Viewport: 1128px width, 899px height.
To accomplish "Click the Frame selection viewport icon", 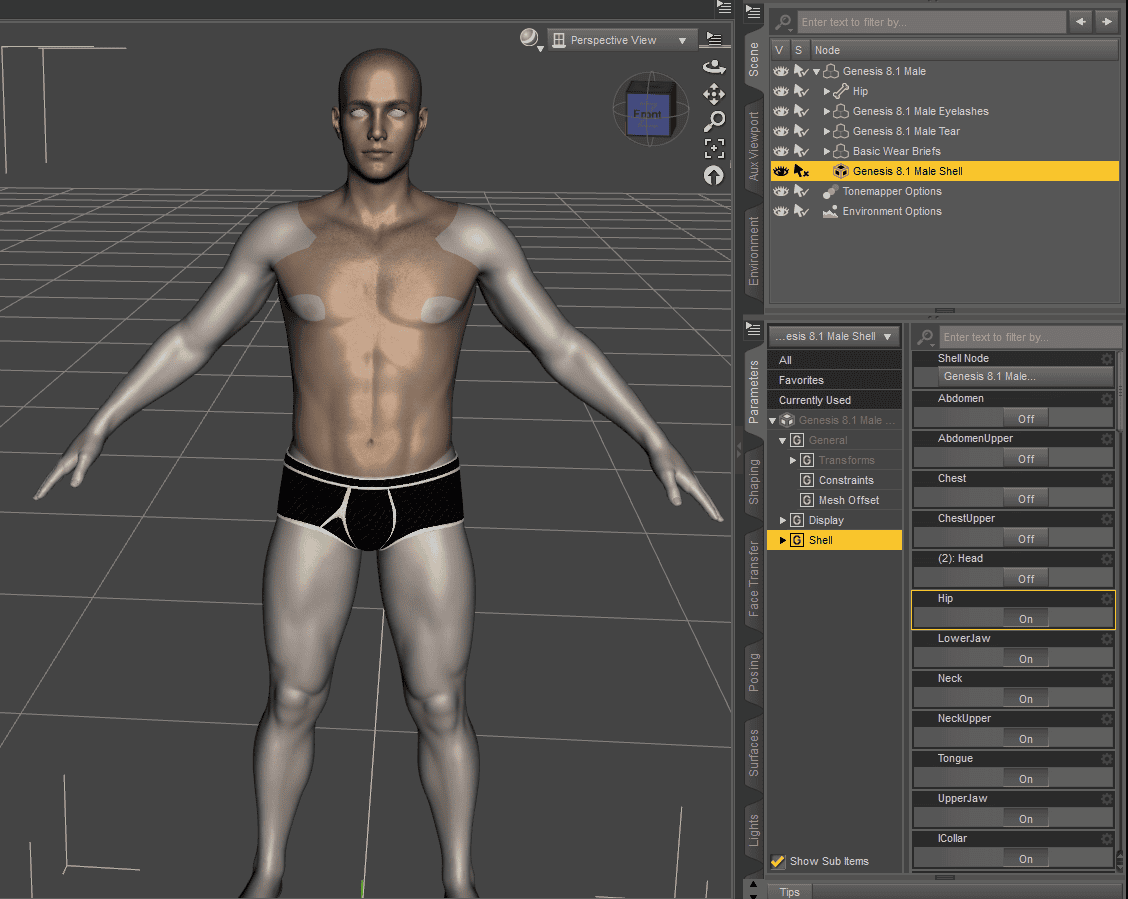I will tap(714, 148).
